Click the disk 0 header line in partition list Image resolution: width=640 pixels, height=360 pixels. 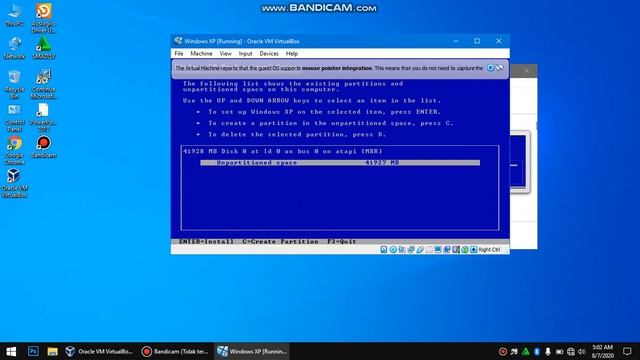(x=282, y=151)
